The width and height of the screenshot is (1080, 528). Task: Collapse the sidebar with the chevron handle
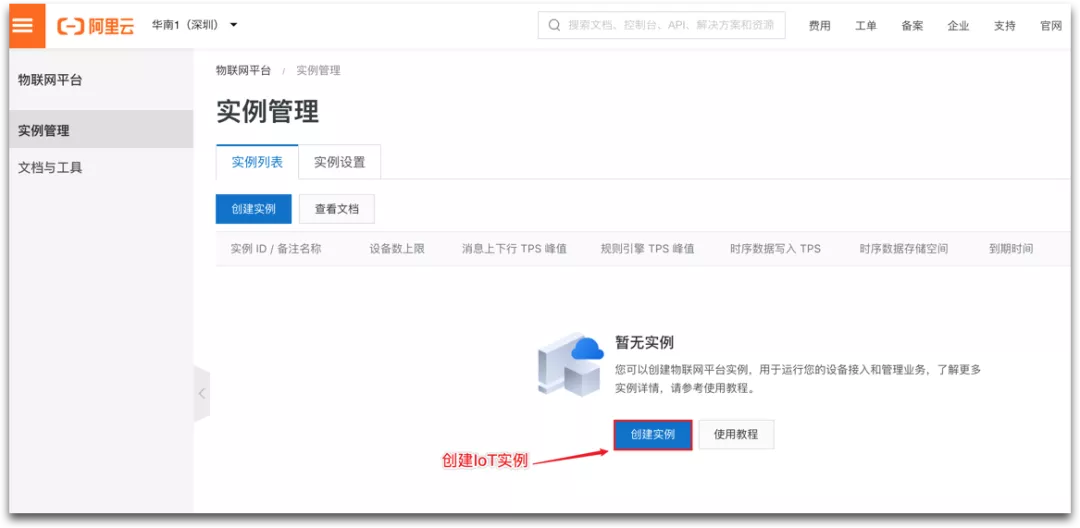(x=202, y=394)
